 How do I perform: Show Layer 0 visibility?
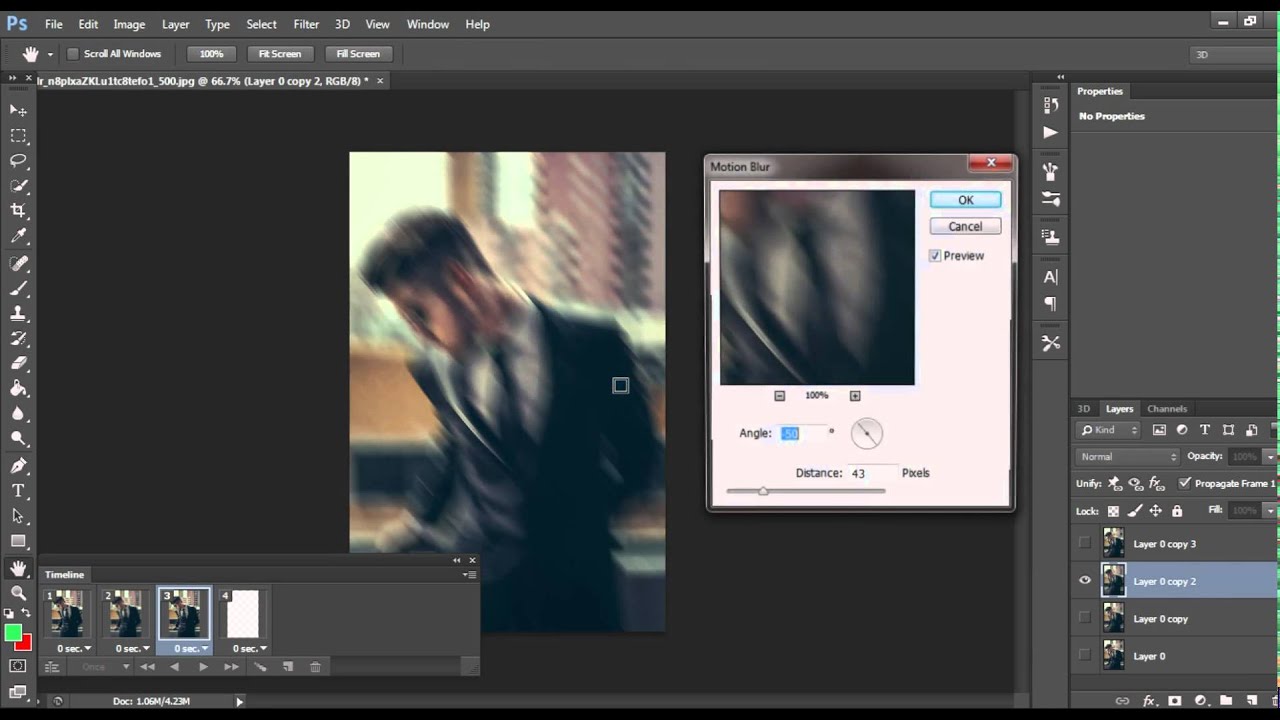coord(1085,656)
